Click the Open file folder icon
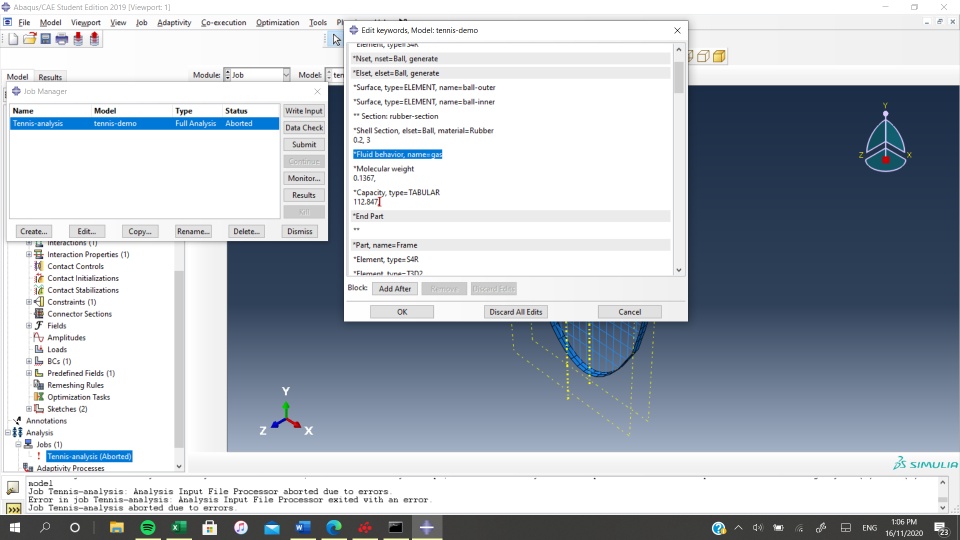Viewport: 960px width, 540px height. point(29,39)
